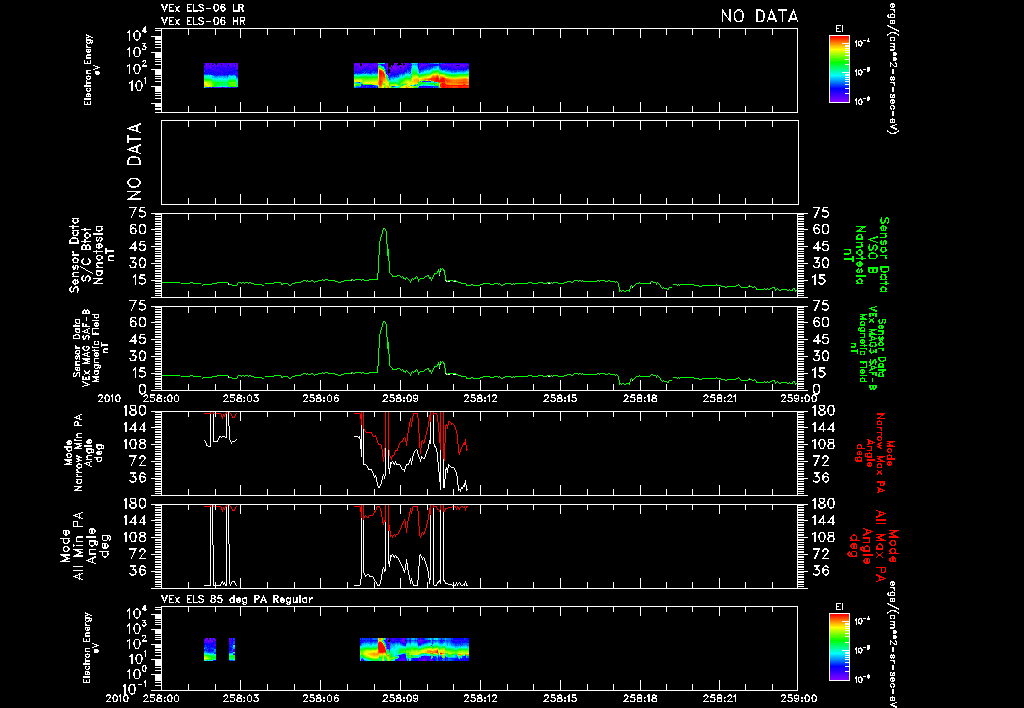Image resolution: width=1024 pixels, height=708 pixels.
Task: Click the white 'VEx MAG SAF-B Magnetic Field' axis label
Action: (x=91, y=347)
